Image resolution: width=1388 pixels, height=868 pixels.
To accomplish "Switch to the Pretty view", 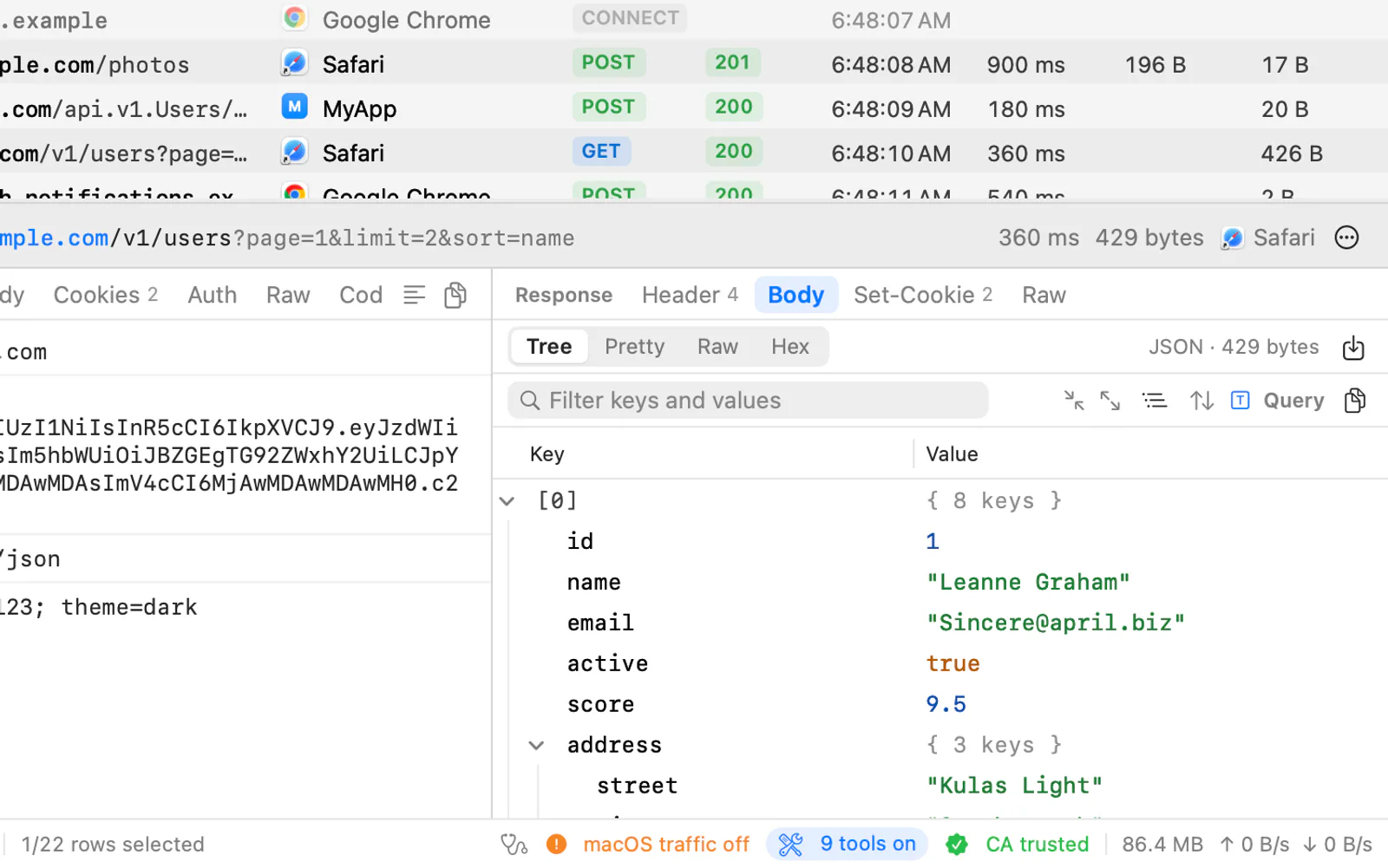I will click(x=634, y=347).
